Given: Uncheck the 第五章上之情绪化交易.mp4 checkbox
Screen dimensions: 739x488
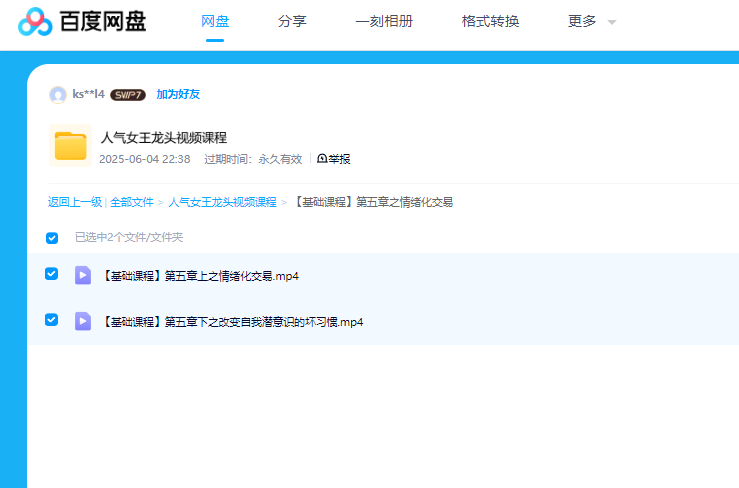Looking at the screenshot, I should (x=52, y=274).
